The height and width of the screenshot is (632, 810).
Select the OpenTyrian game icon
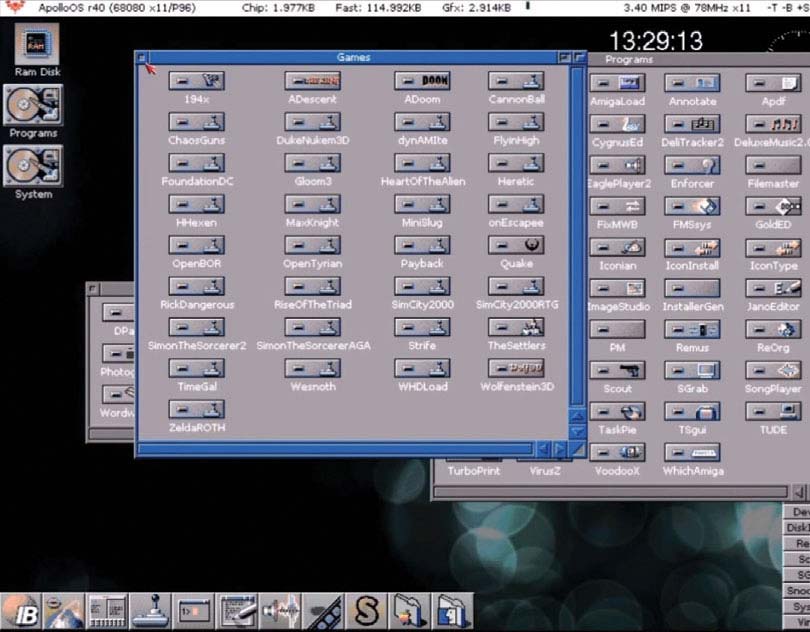coord(313,245)
